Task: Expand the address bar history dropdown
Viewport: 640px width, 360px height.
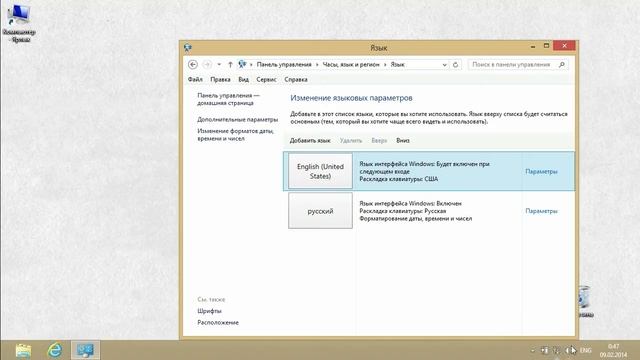Action: pyautogui.click(x=444, y=65)
